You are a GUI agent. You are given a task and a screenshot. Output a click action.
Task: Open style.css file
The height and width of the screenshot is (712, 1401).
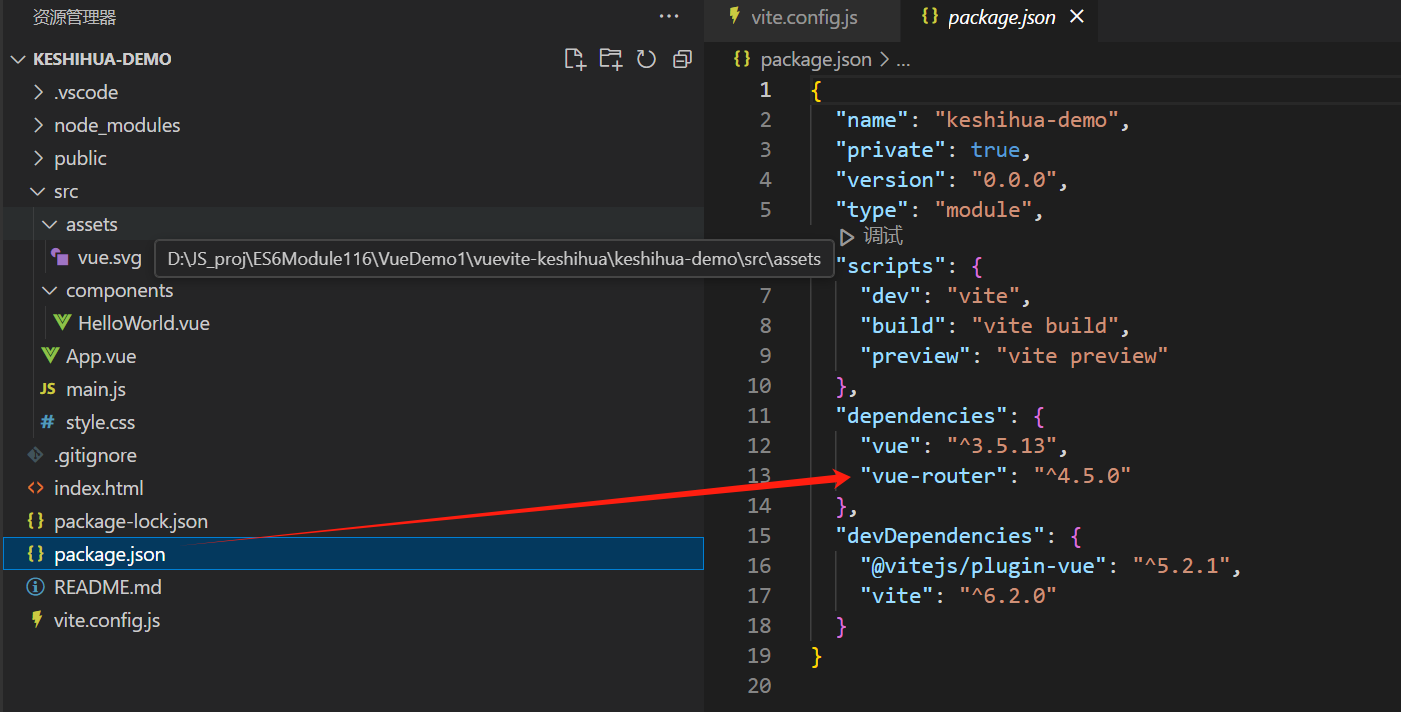[352, 422]
